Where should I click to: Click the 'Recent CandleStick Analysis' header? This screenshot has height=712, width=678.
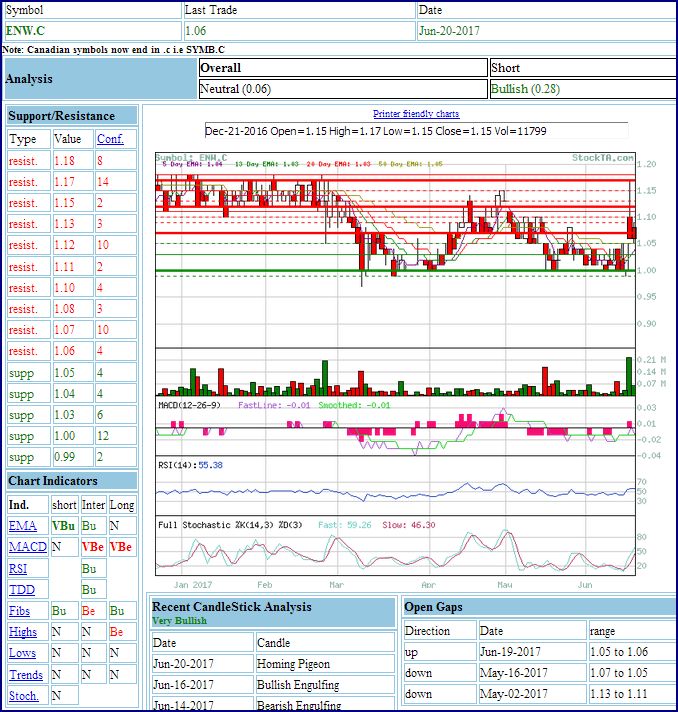tap(232, 607)
